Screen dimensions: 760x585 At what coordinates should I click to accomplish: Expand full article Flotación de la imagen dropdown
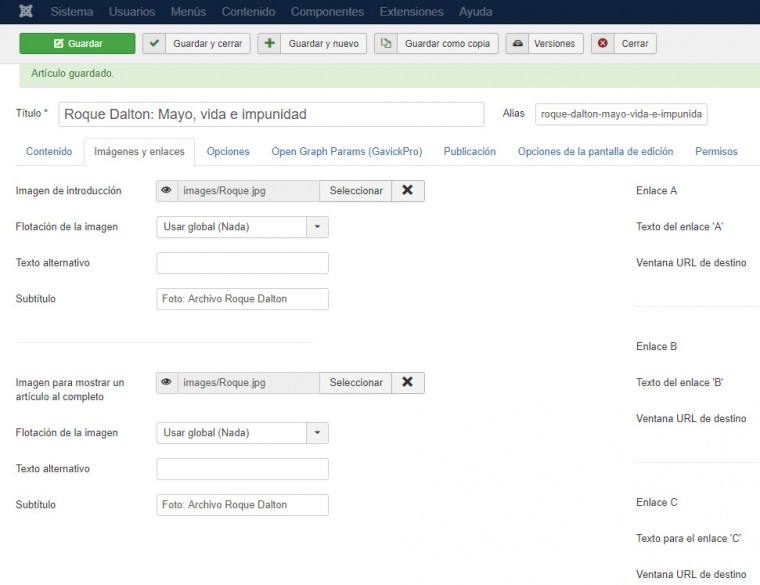click(242, 433)
